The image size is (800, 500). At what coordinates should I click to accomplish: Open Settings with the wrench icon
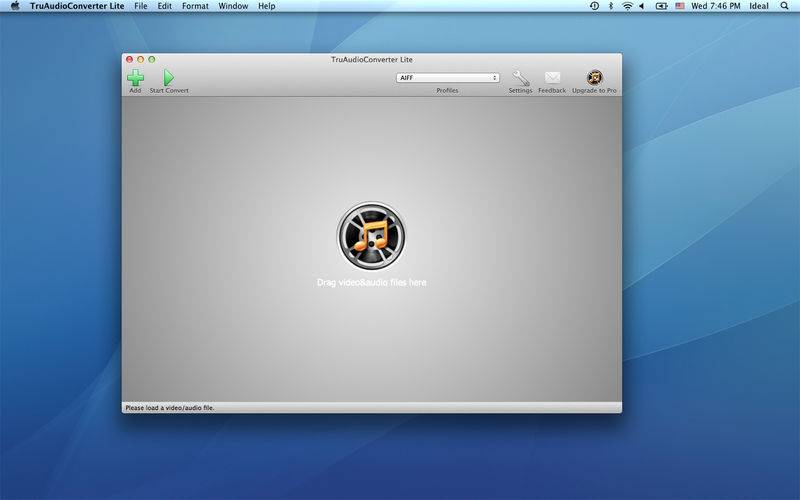coord(520,78)
